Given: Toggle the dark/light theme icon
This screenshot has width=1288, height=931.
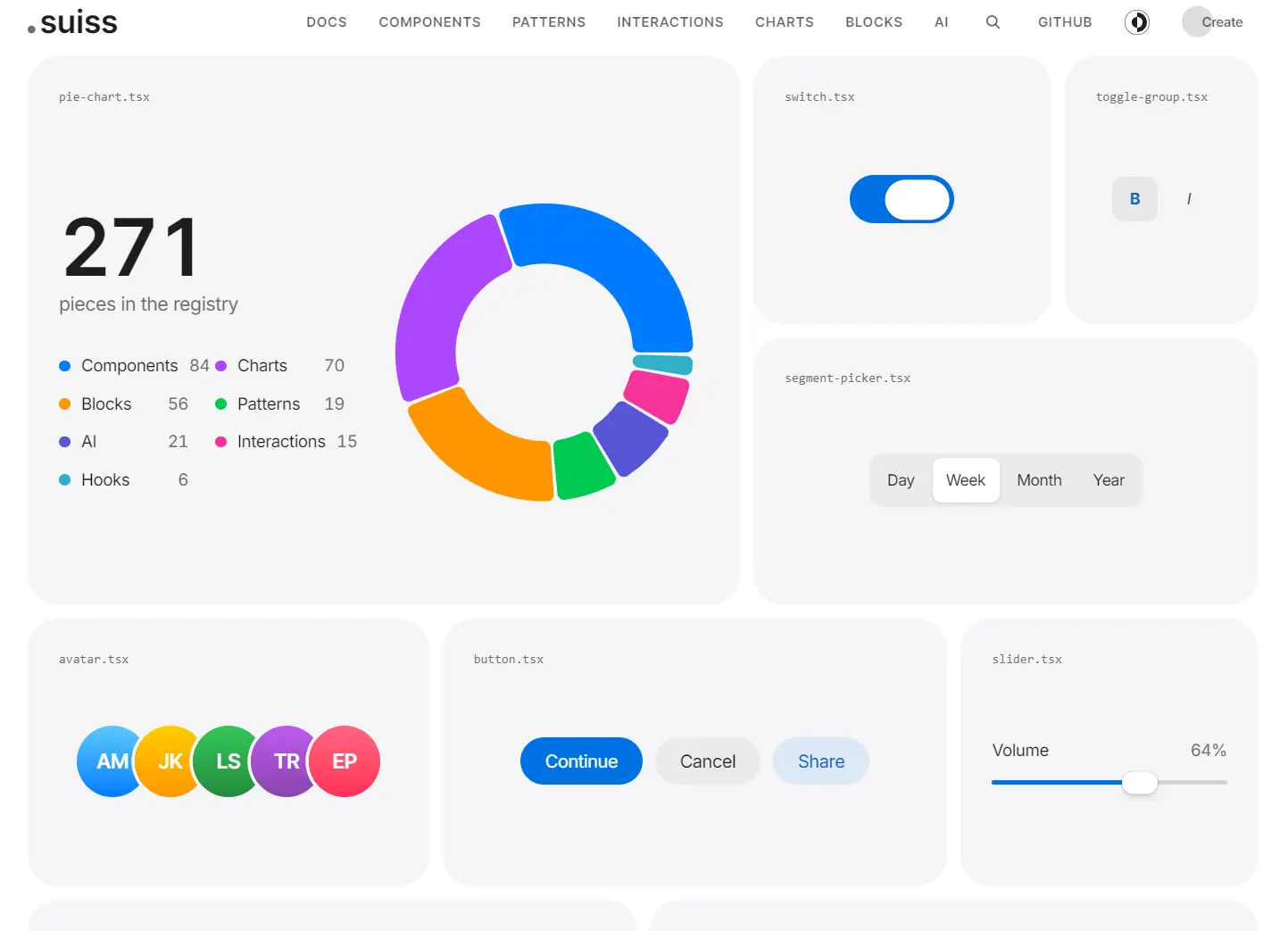Looking at the screenshot, I should pyautogui.click(x=1137, y=22).
